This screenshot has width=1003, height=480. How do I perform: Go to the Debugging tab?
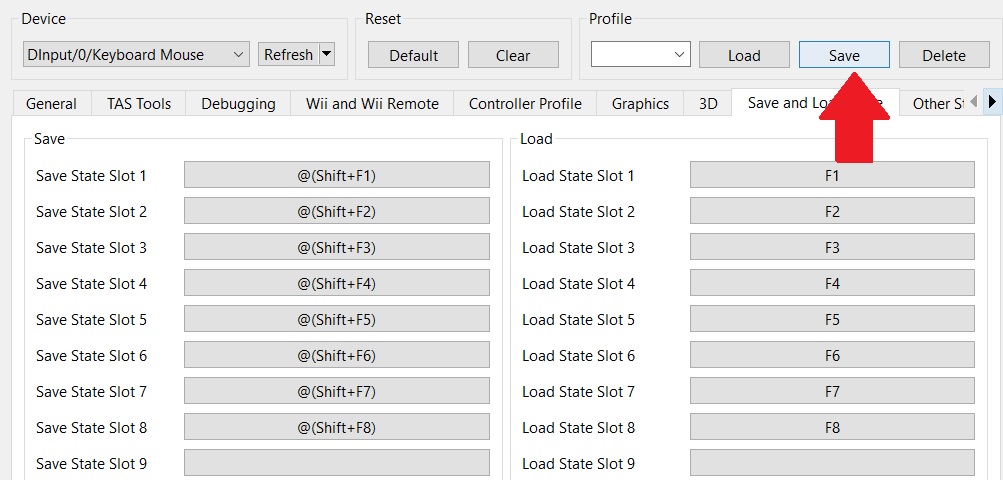238,104
